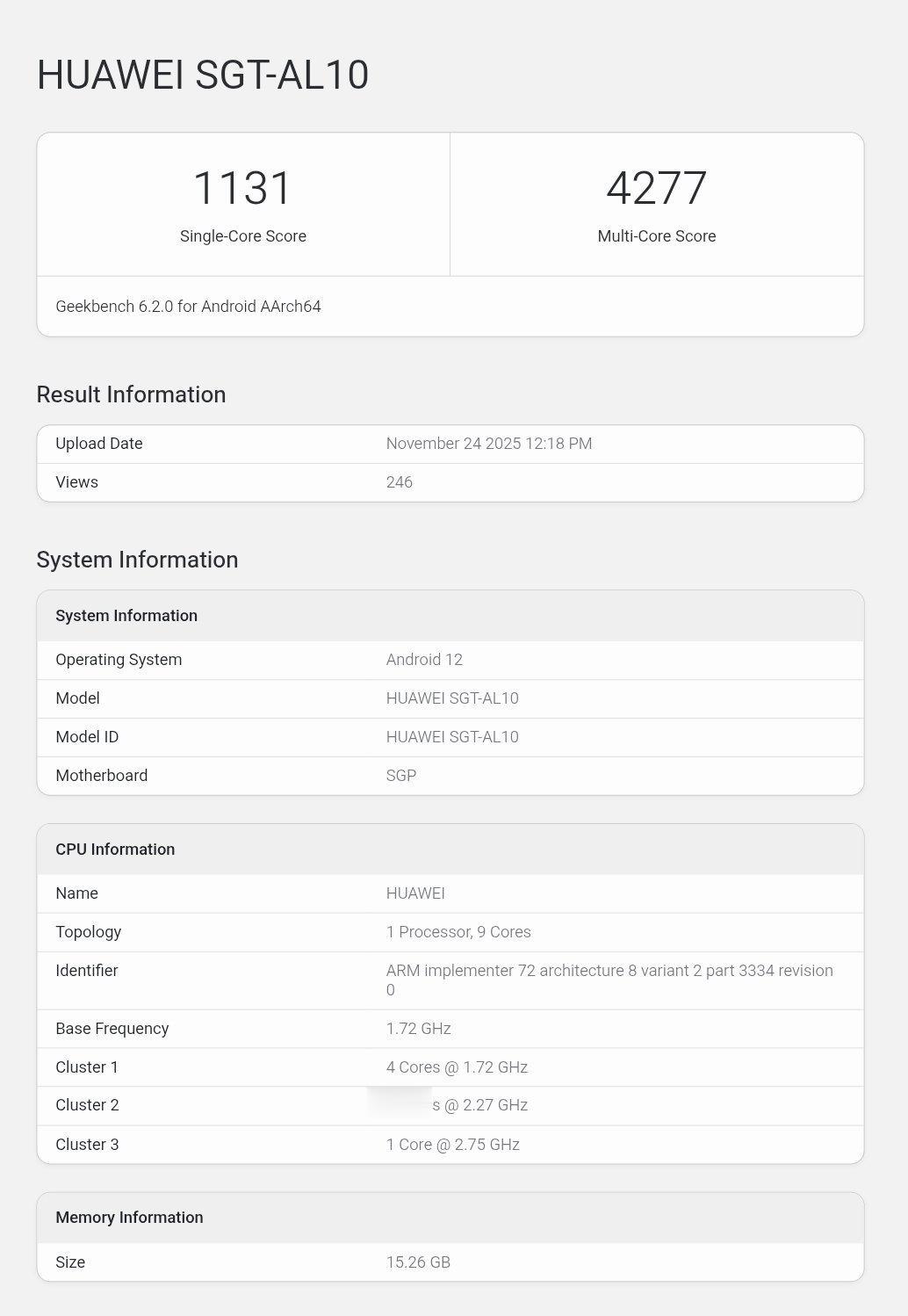Click the CPU Name value HUAWEI
Viewport: 908px width, 1316px height.
click(415, 893)
